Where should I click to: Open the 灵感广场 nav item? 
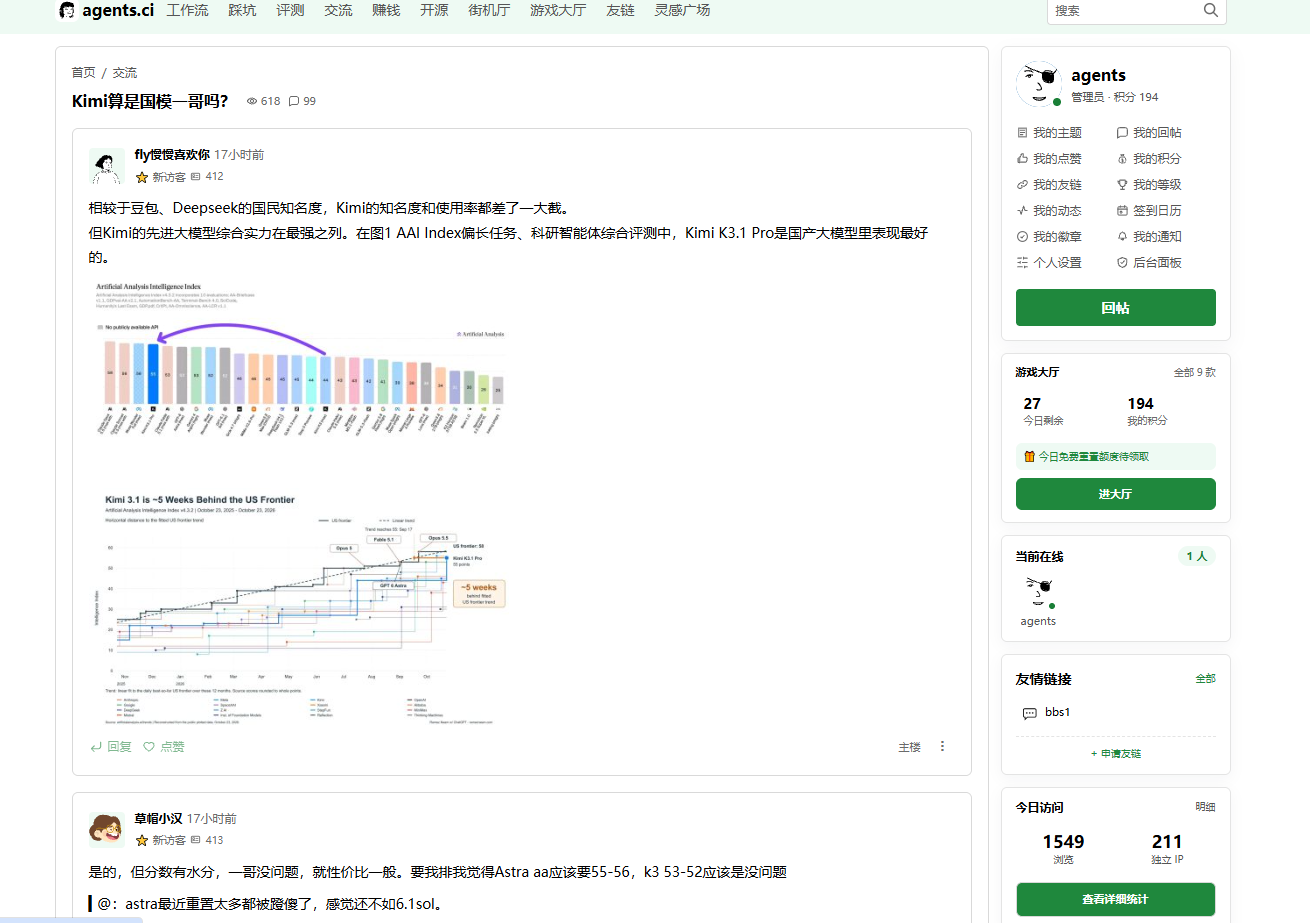[x=682, y=10]
